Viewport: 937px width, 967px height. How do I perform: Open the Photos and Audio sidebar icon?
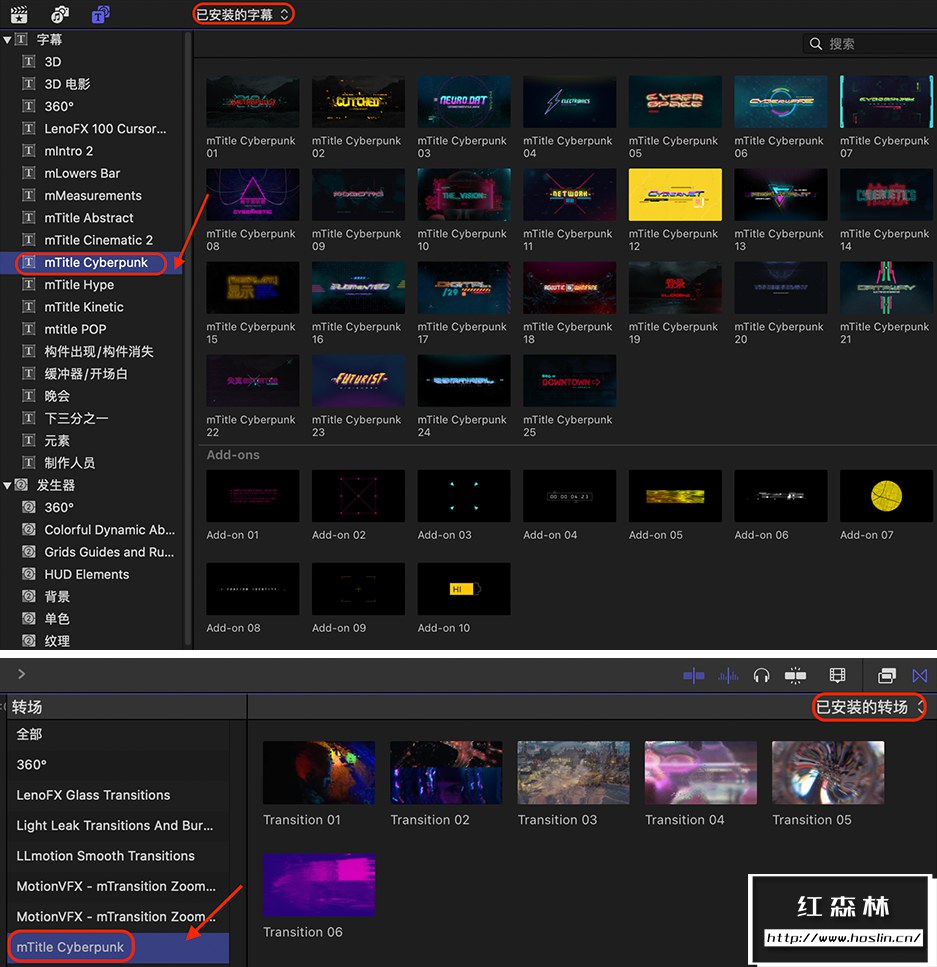(60, 14)
